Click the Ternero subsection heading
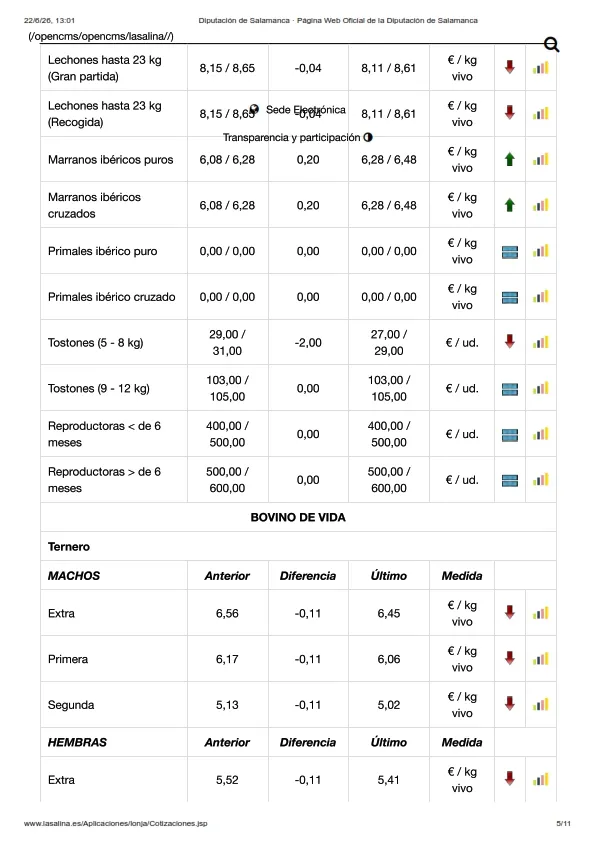595x842 pixels. 69,547
